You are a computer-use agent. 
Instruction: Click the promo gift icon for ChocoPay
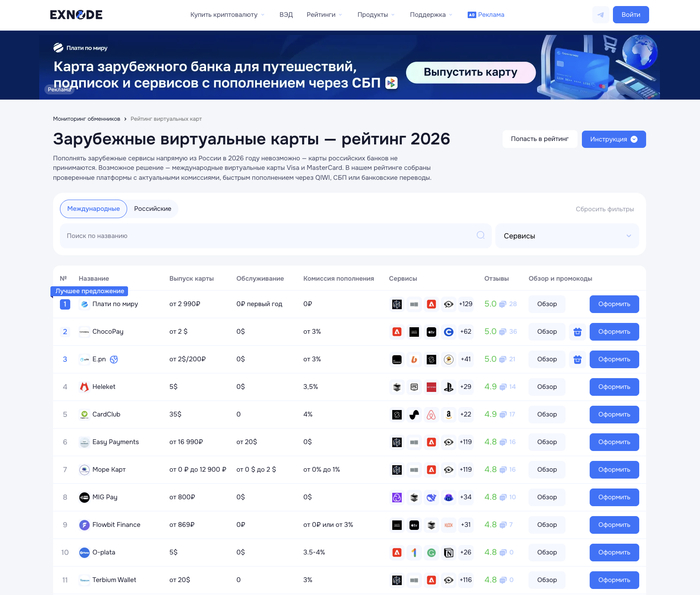(577, 332)
